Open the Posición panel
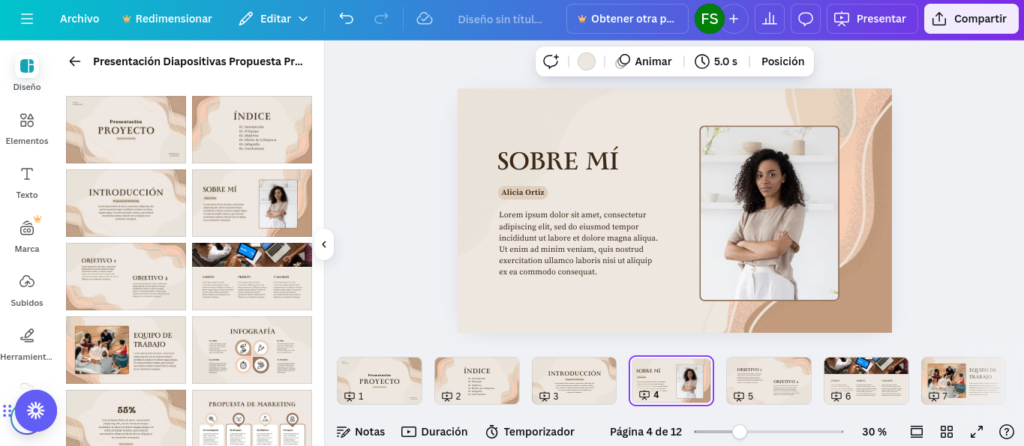Viewport: 1024px width, 446px height. pyautogui.click(x=782, y=61)
